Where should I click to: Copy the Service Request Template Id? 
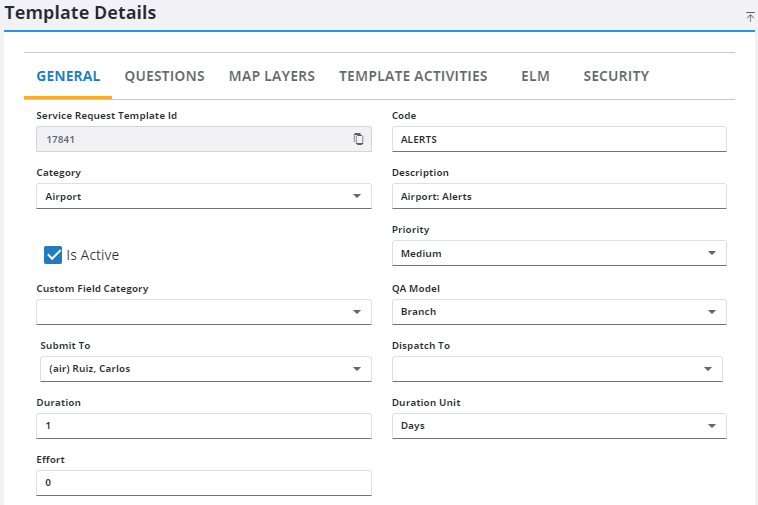click(x=358, y=139)
